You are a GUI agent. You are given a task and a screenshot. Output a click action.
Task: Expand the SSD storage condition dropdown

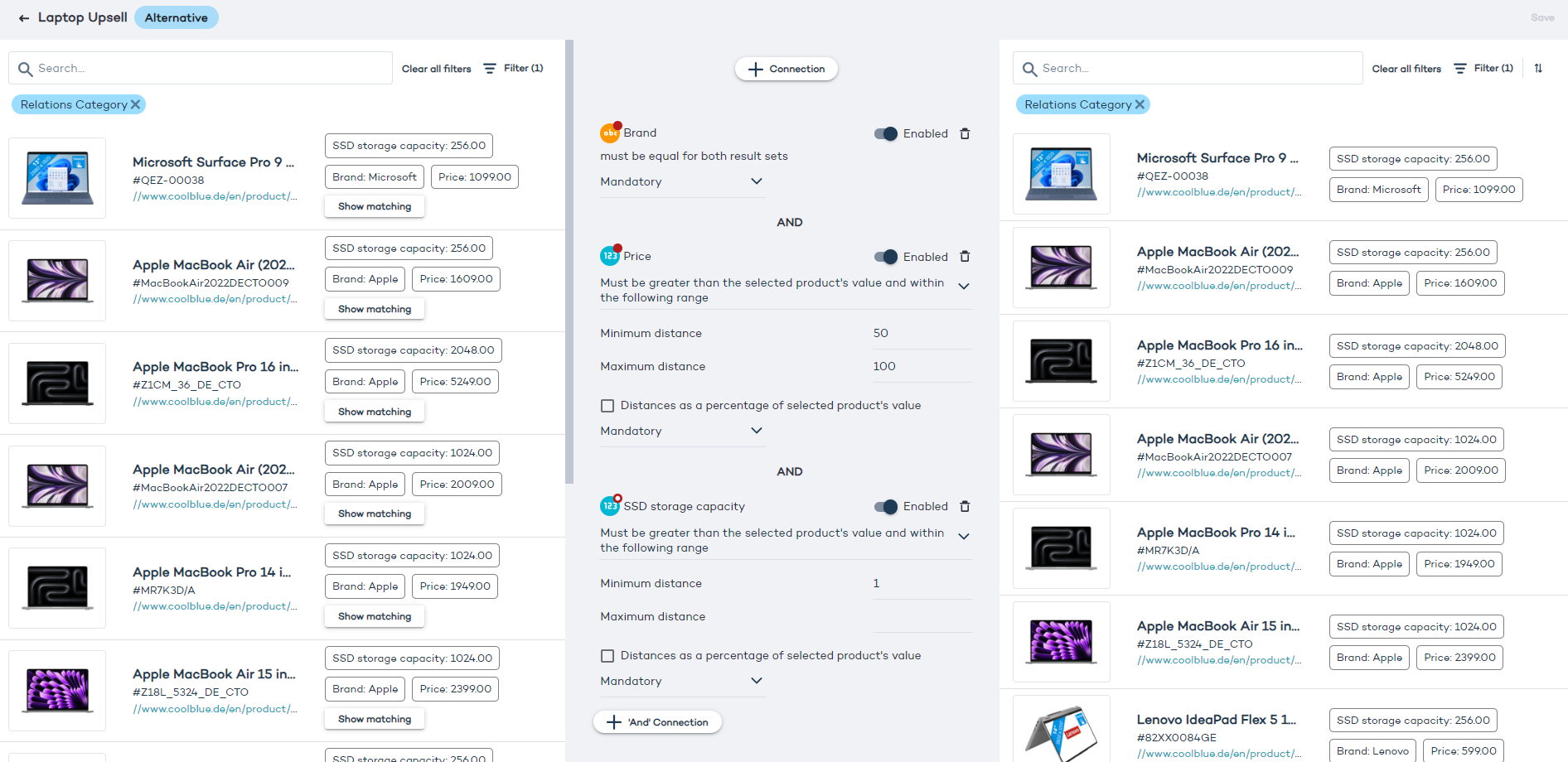coord(964,537)
